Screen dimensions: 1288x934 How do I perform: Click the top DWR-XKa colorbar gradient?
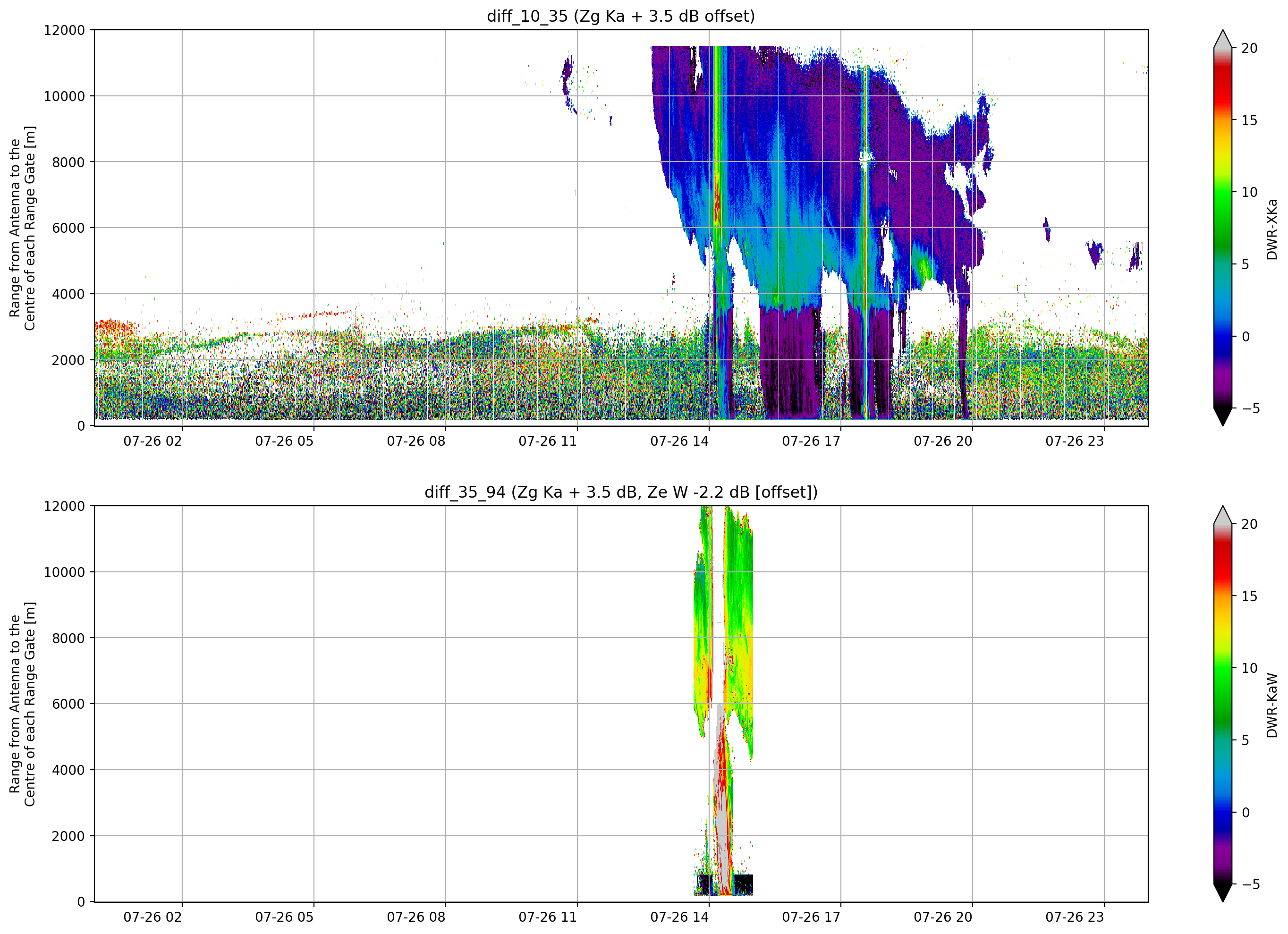pyautogui.click(x=1223, y=228)
